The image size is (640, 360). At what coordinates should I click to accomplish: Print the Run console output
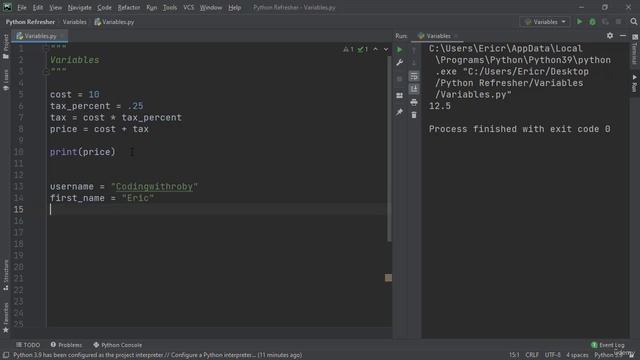coord(414,102)
